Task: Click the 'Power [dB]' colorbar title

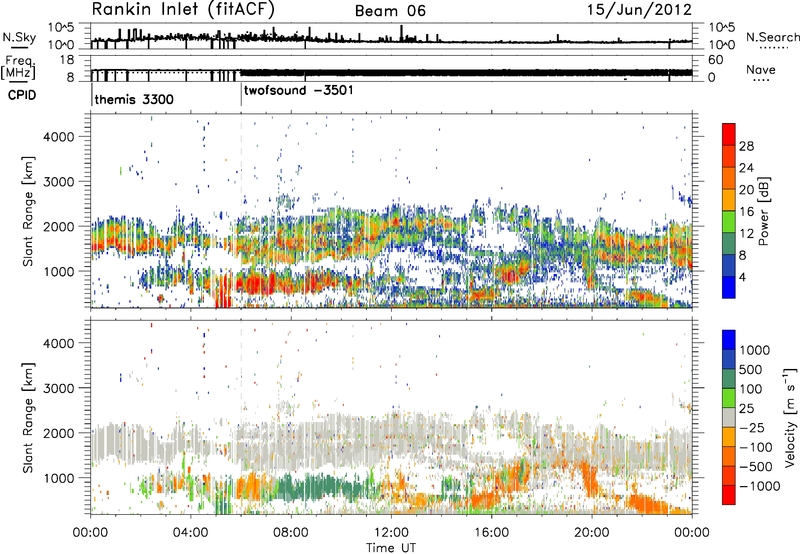Action: coord(763,211)
